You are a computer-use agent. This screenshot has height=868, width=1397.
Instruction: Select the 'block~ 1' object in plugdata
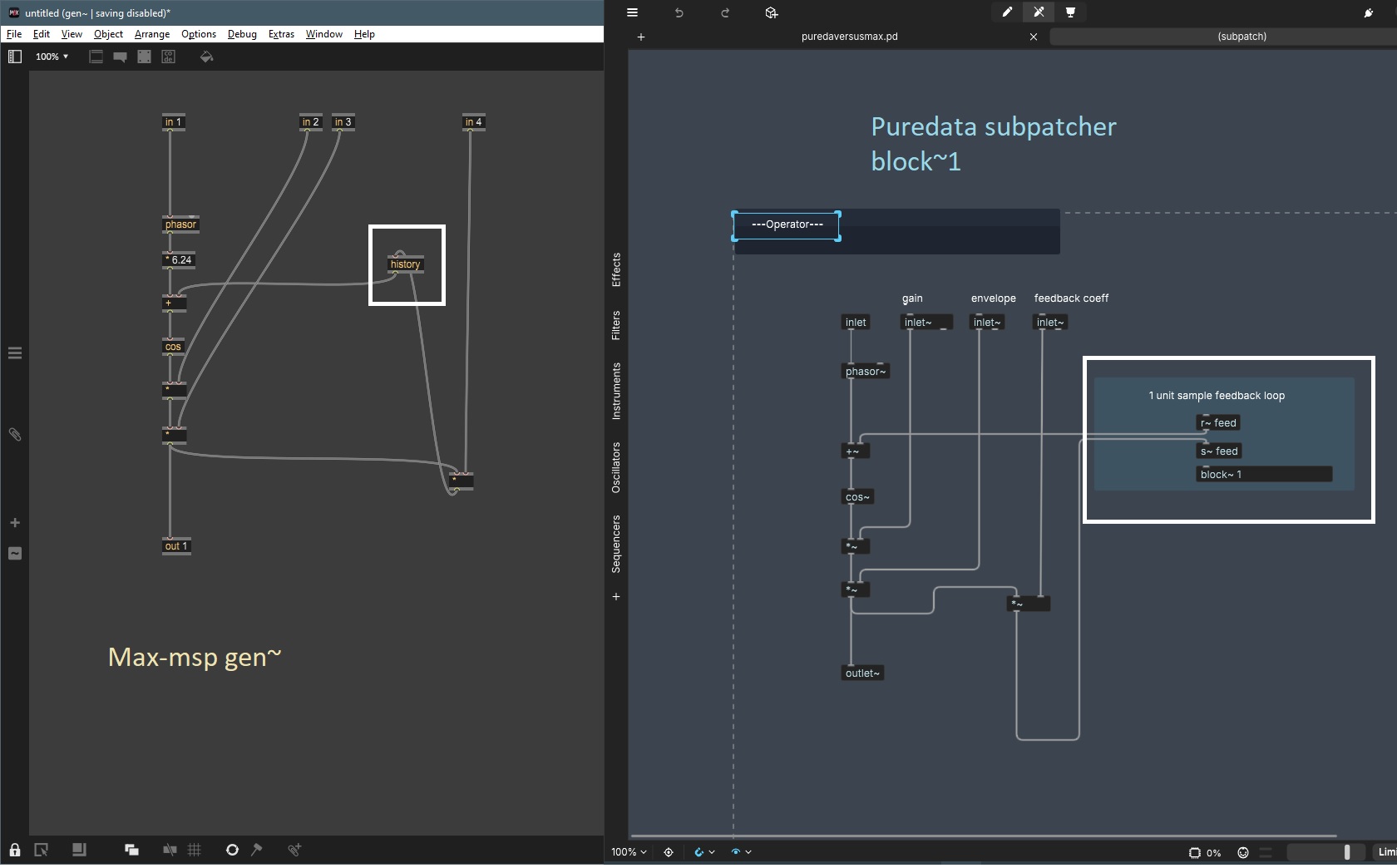point(1264,475)
